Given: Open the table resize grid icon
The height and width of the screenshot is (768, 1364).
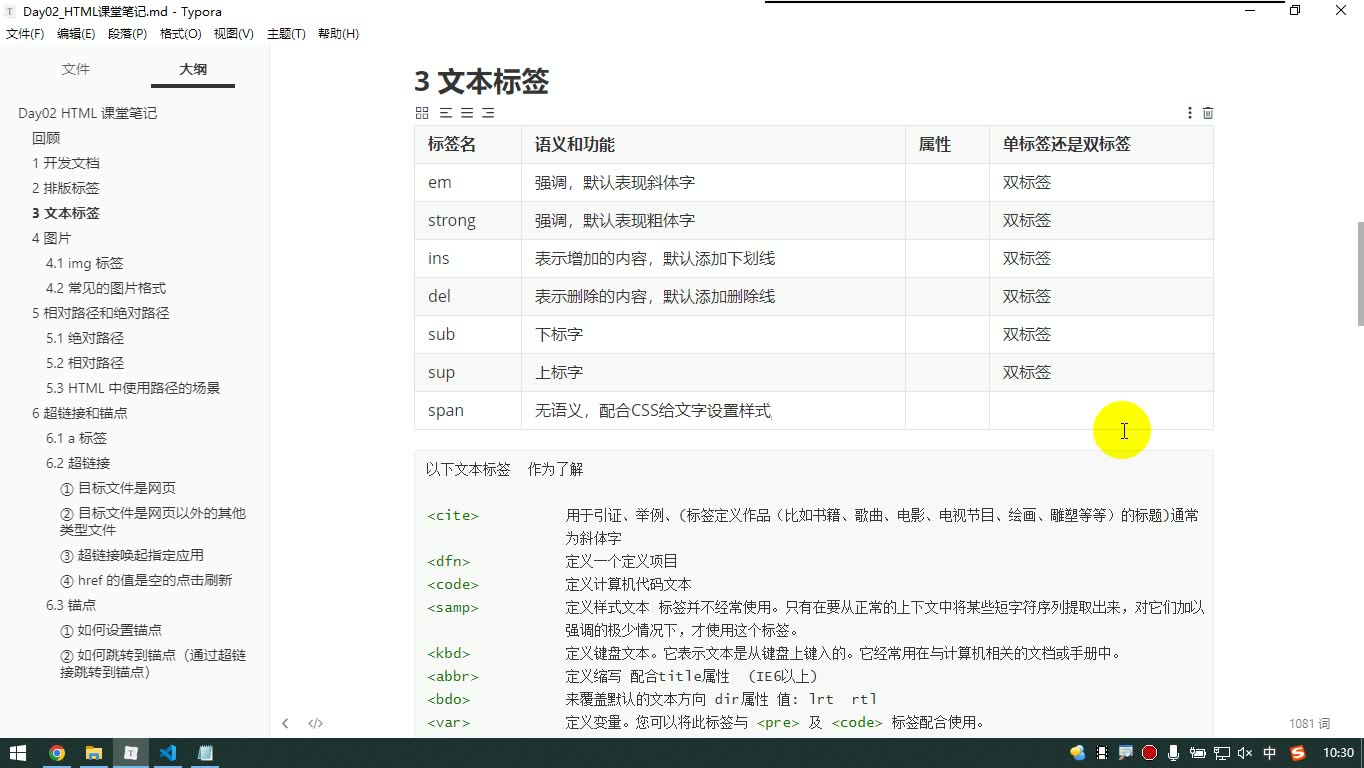Looking at the screenshot, I should point(422,113).
